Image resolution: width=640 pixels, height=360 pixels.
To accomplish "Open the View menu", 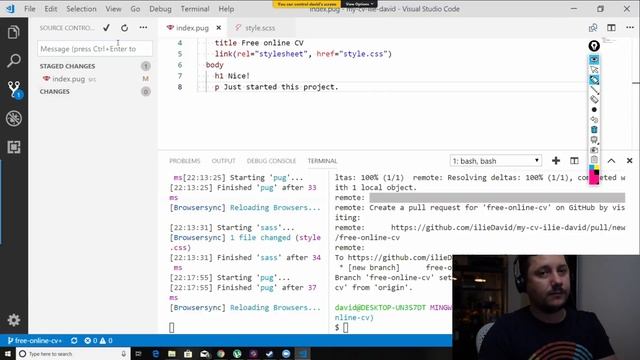I will point(113,9).
